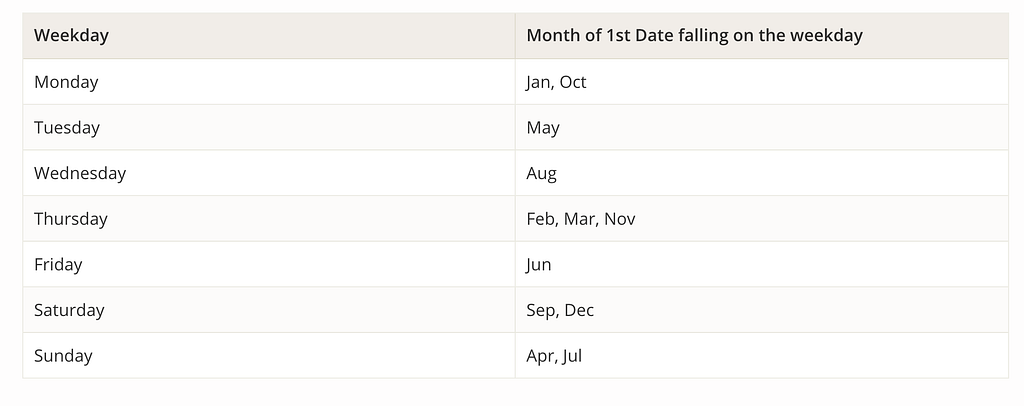
Task: Click the word Jul in Sunday row
Action: pos(571,356)
